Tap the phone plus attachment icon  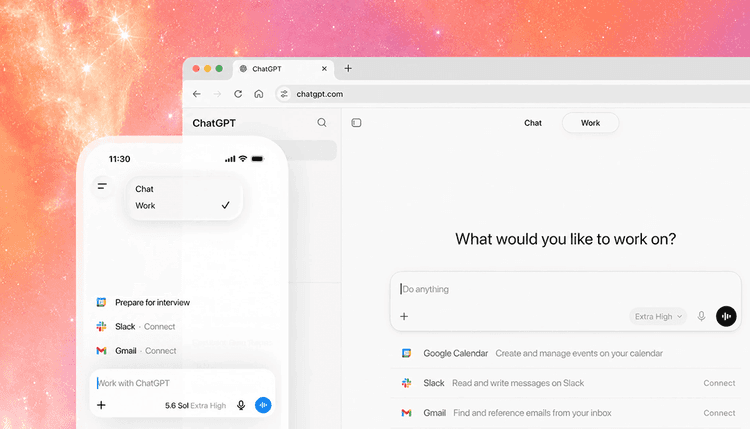[x=101, y=405]
